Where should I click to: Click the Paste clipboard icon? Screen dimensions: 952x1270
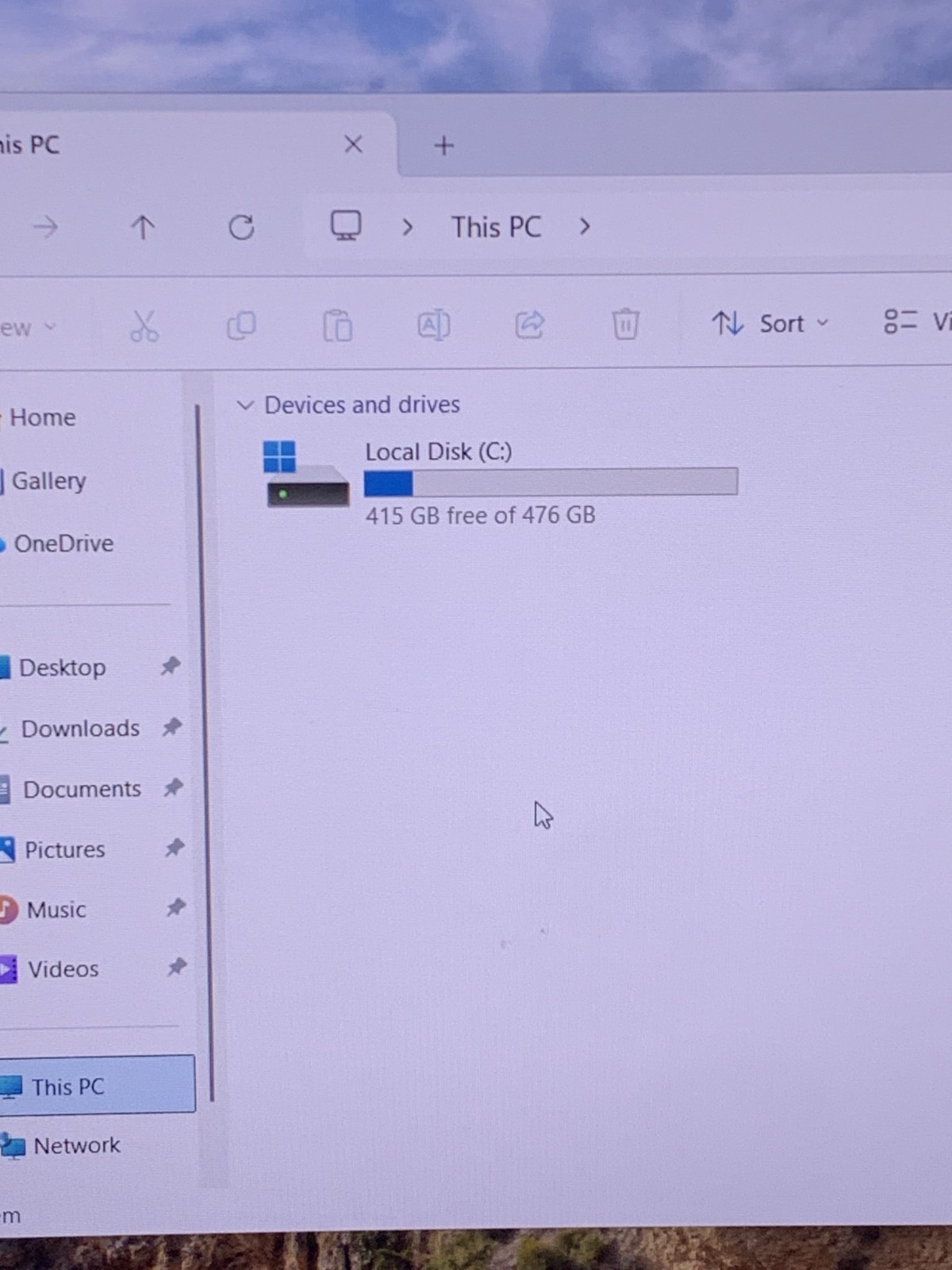point(337,325)
